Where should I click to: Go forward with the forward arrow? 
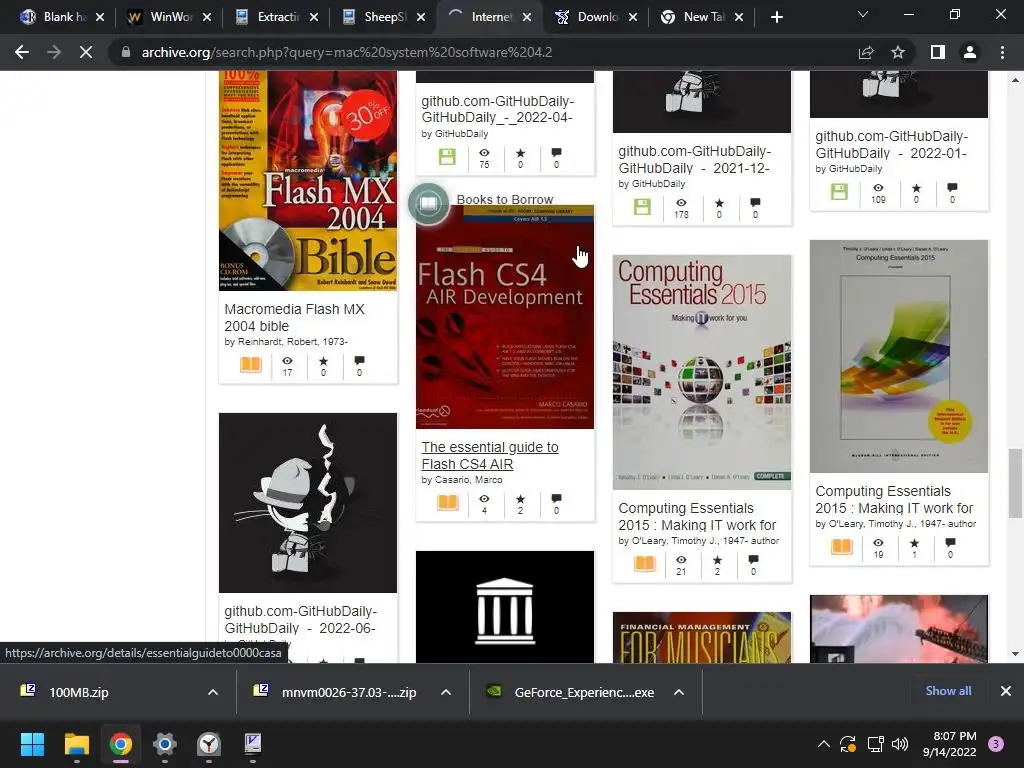click(54, 52)
